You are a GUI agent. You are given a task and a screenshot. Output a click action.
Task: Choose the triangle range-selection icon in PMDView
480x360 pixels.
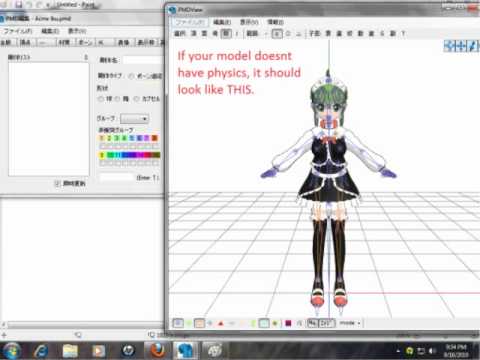(x=299, y=33)
